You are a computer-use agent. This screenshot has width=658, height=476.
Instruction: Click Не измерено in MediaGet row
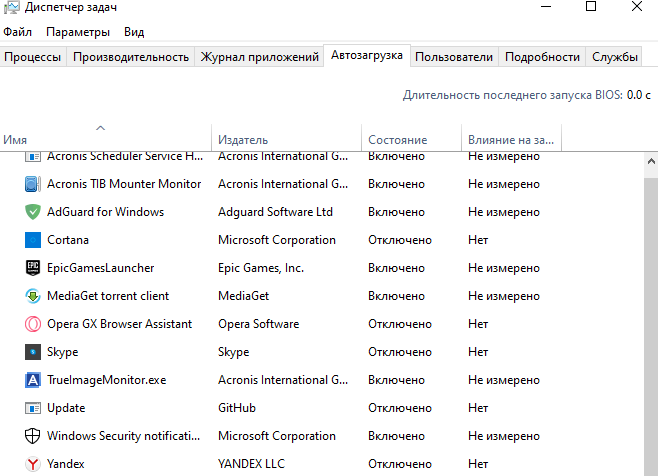504,296
